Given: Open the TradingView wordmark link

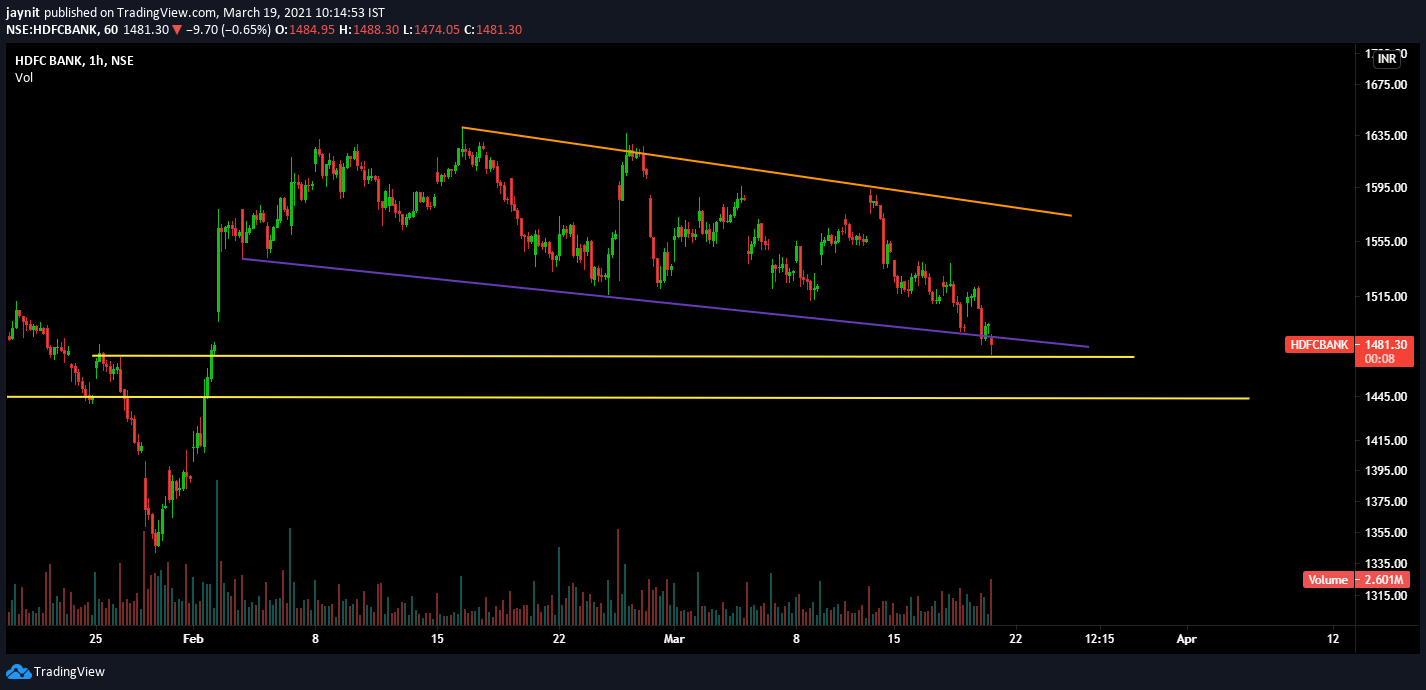Looking at the screenshot, I should point(69,672).
